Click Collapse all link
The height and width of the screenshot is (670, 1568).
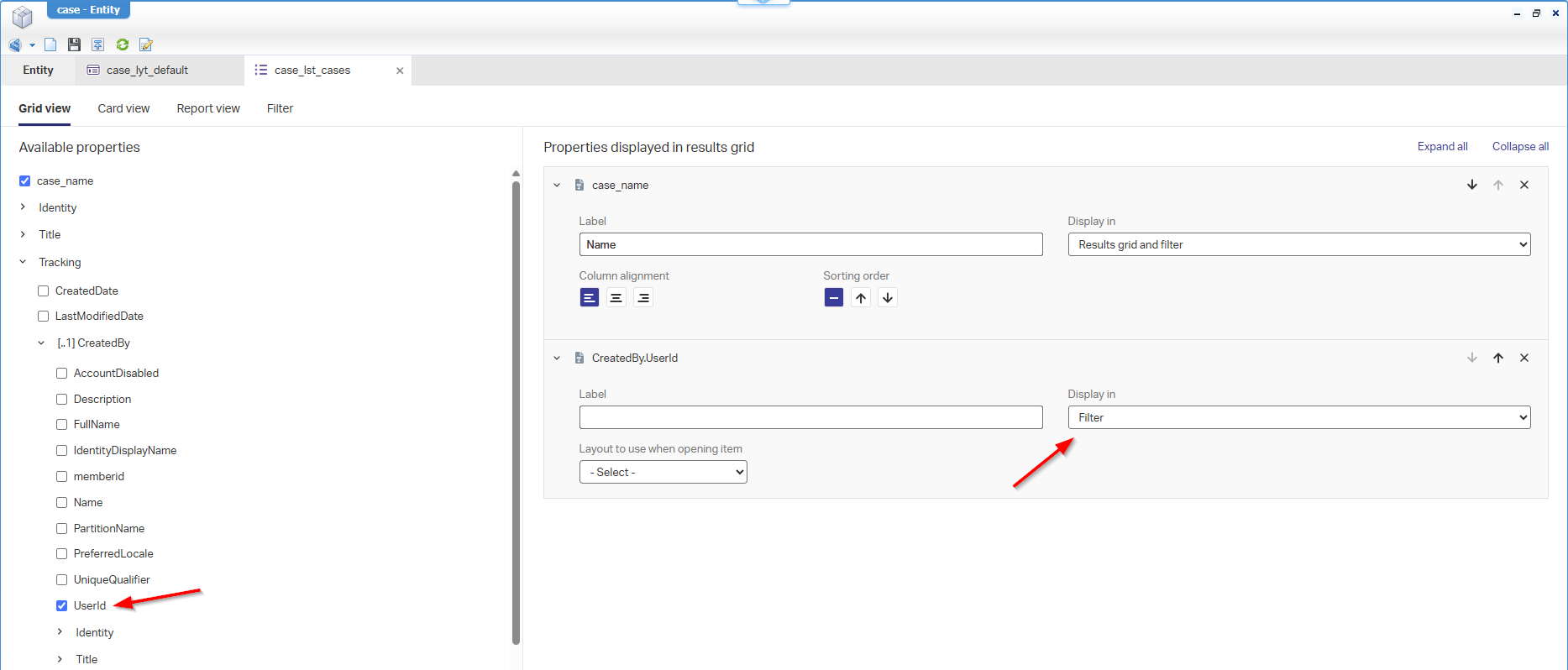pyautogui.click(x=1520, y=146)
